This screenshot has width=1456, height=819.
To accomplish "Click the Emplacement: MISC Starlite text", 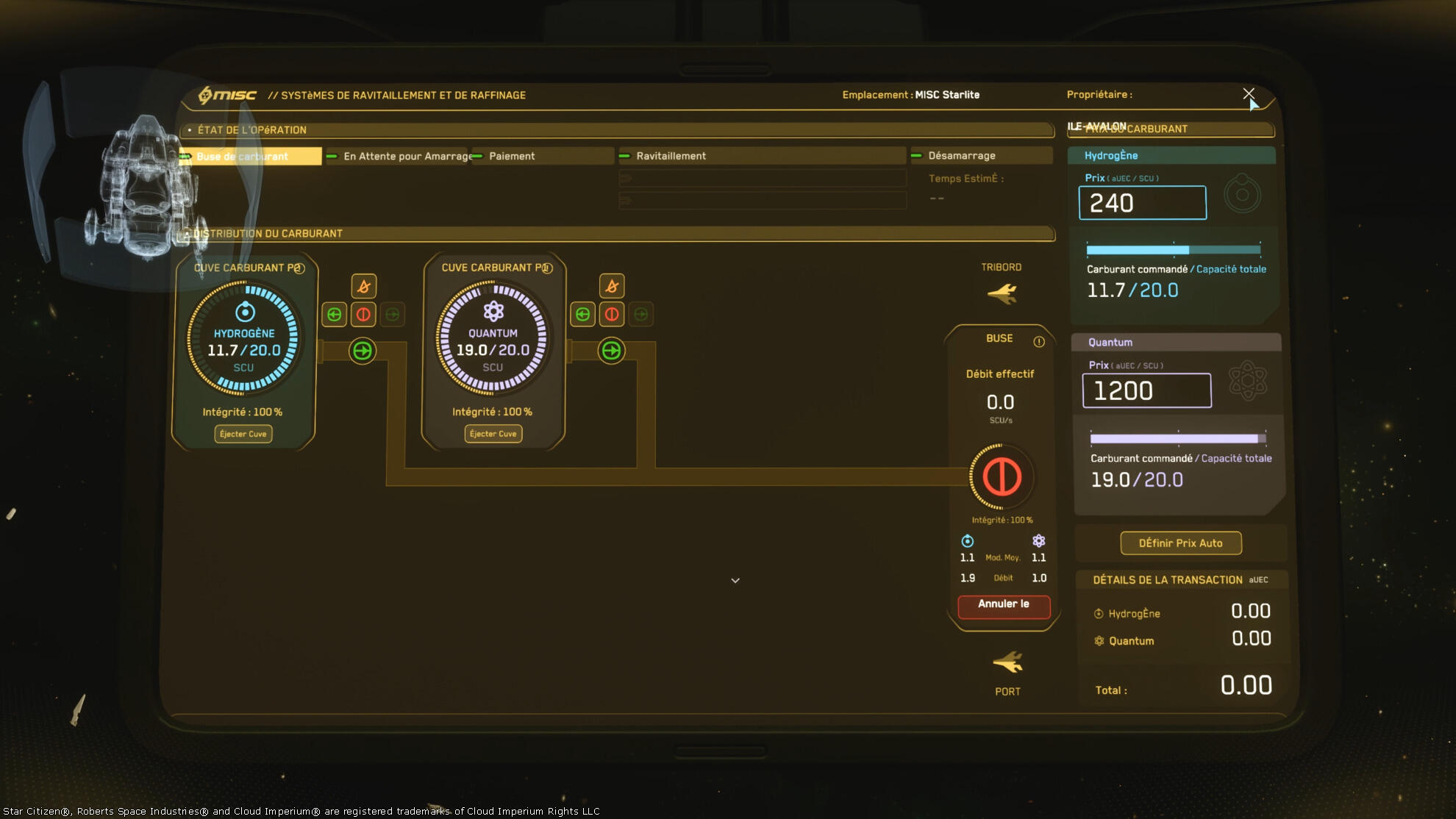I will [x=911, y=95].
